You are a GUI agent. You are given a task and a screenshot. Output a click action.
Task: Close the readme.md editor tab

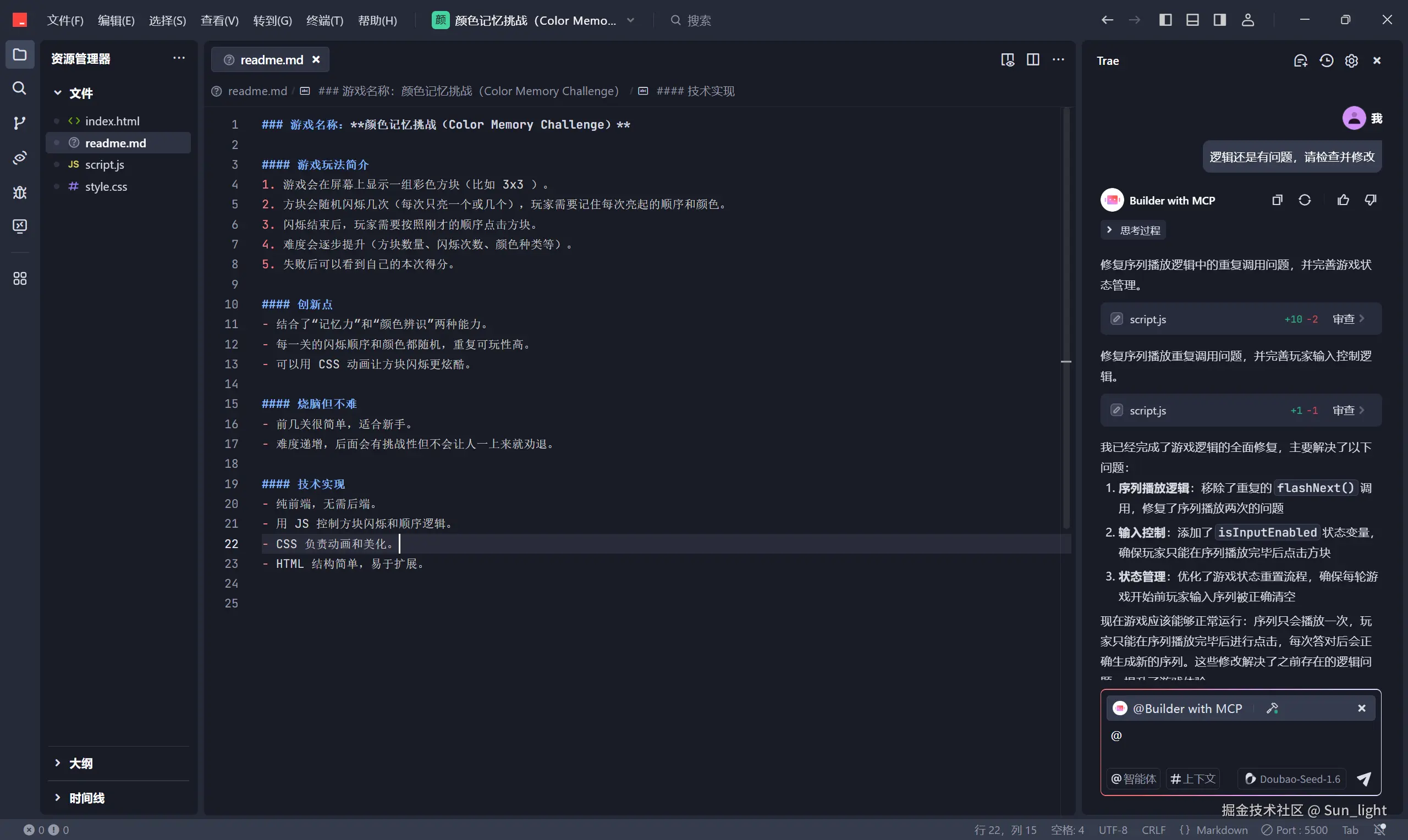(316, 59)
